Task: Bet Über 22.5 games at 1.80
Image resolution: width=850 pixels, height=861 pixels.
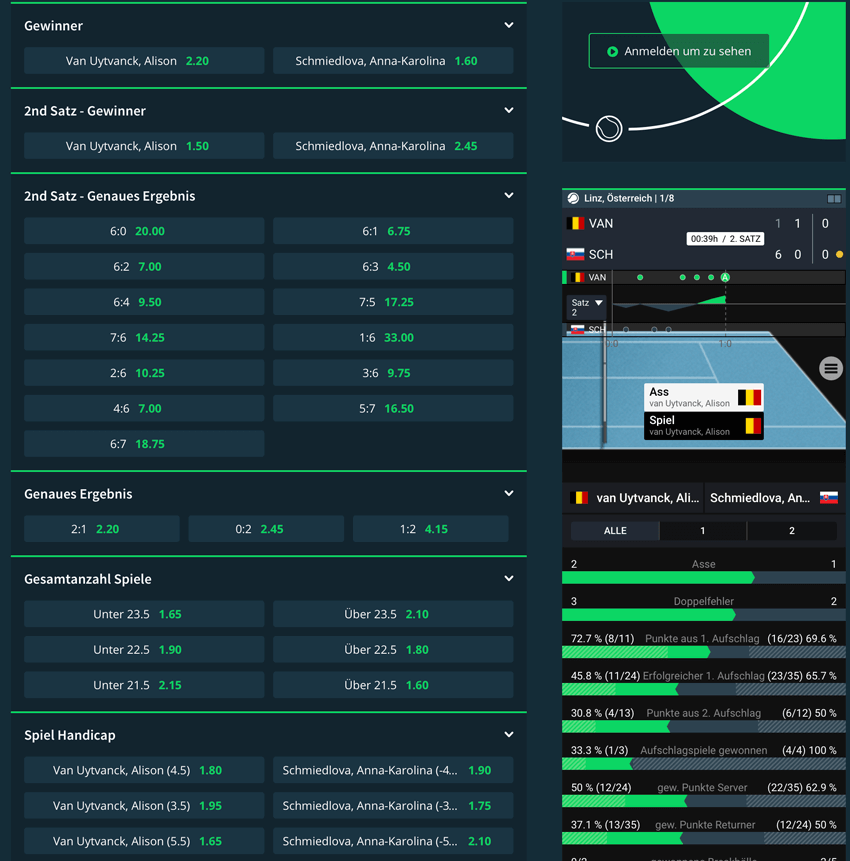Action: (x=393, y=650)
